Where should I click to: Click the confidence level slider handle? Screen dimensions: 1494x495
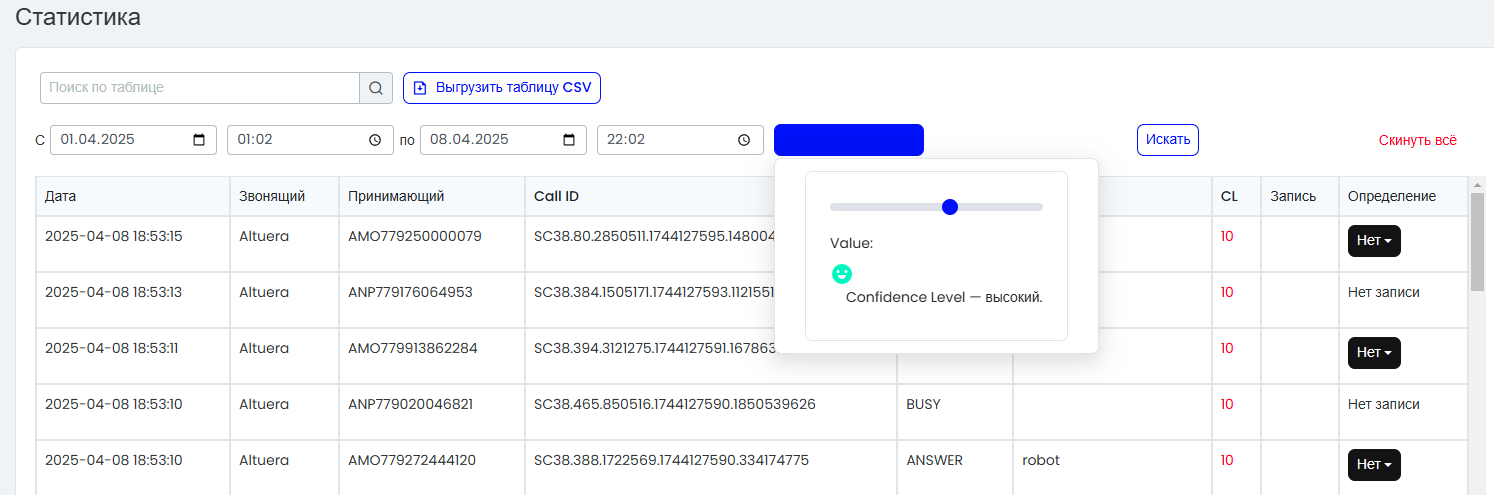point(950,207)
